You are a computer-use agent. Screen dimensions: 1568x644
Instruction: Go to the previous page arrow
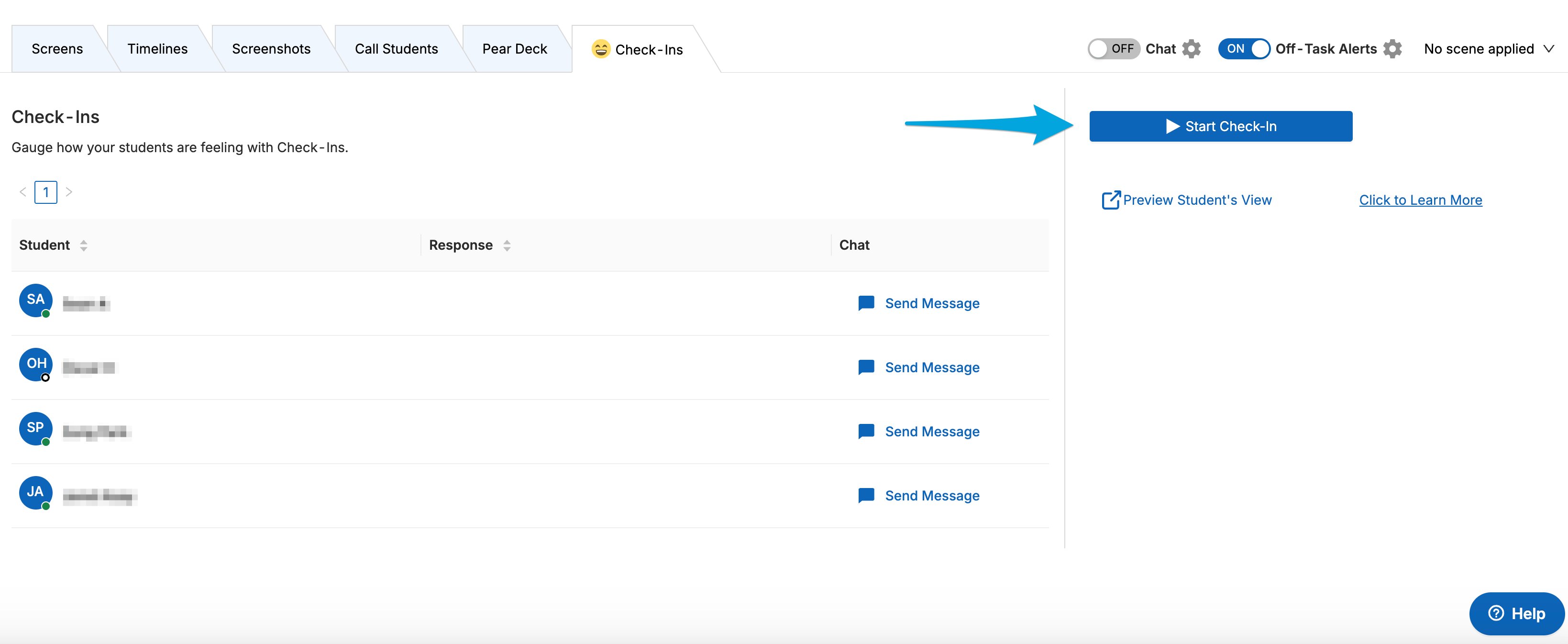[x=22, y=192]
